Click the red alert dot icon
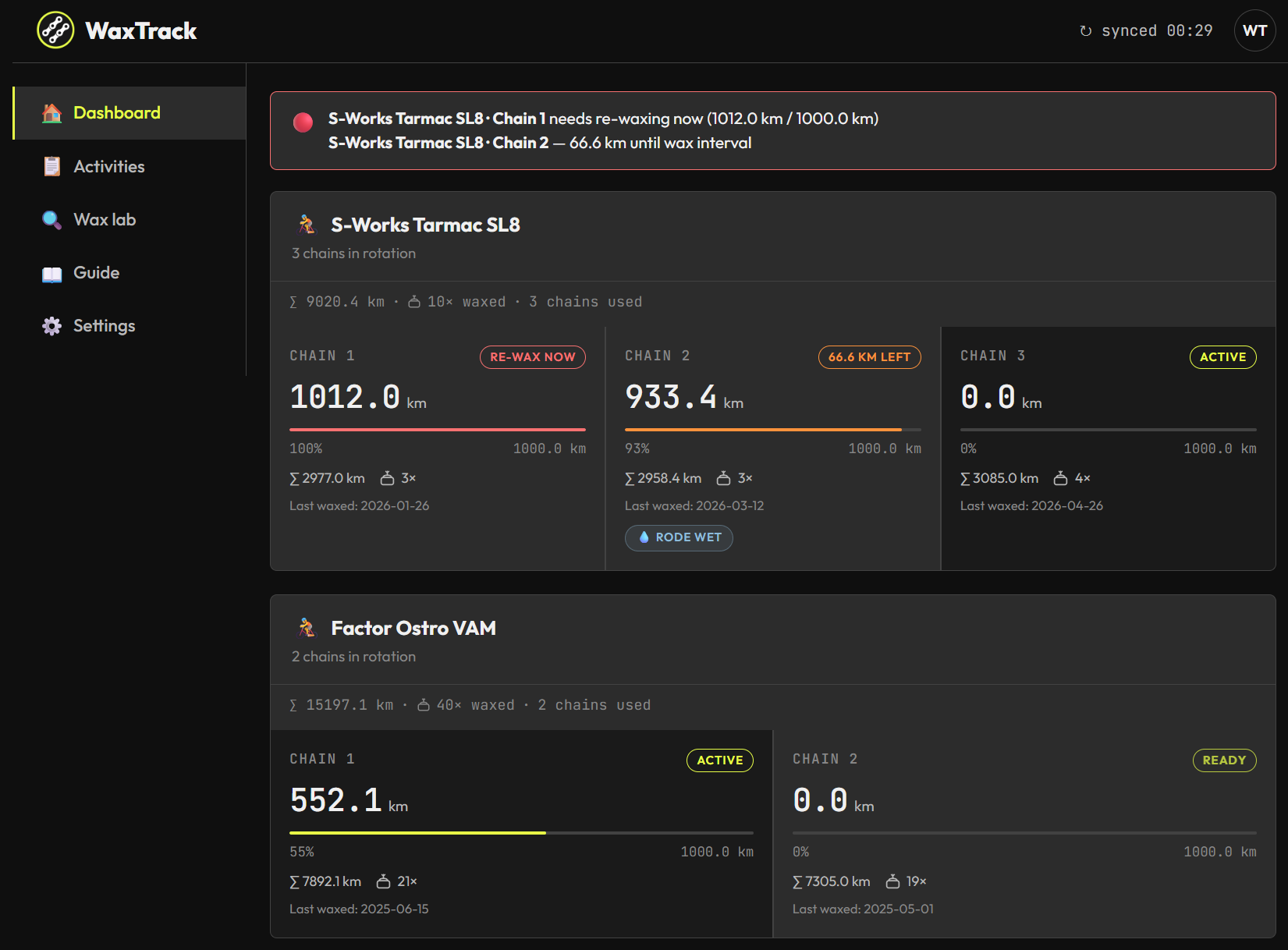This screenshot has width=1288, height=950. pyautogui.click(x=303, y=122)
